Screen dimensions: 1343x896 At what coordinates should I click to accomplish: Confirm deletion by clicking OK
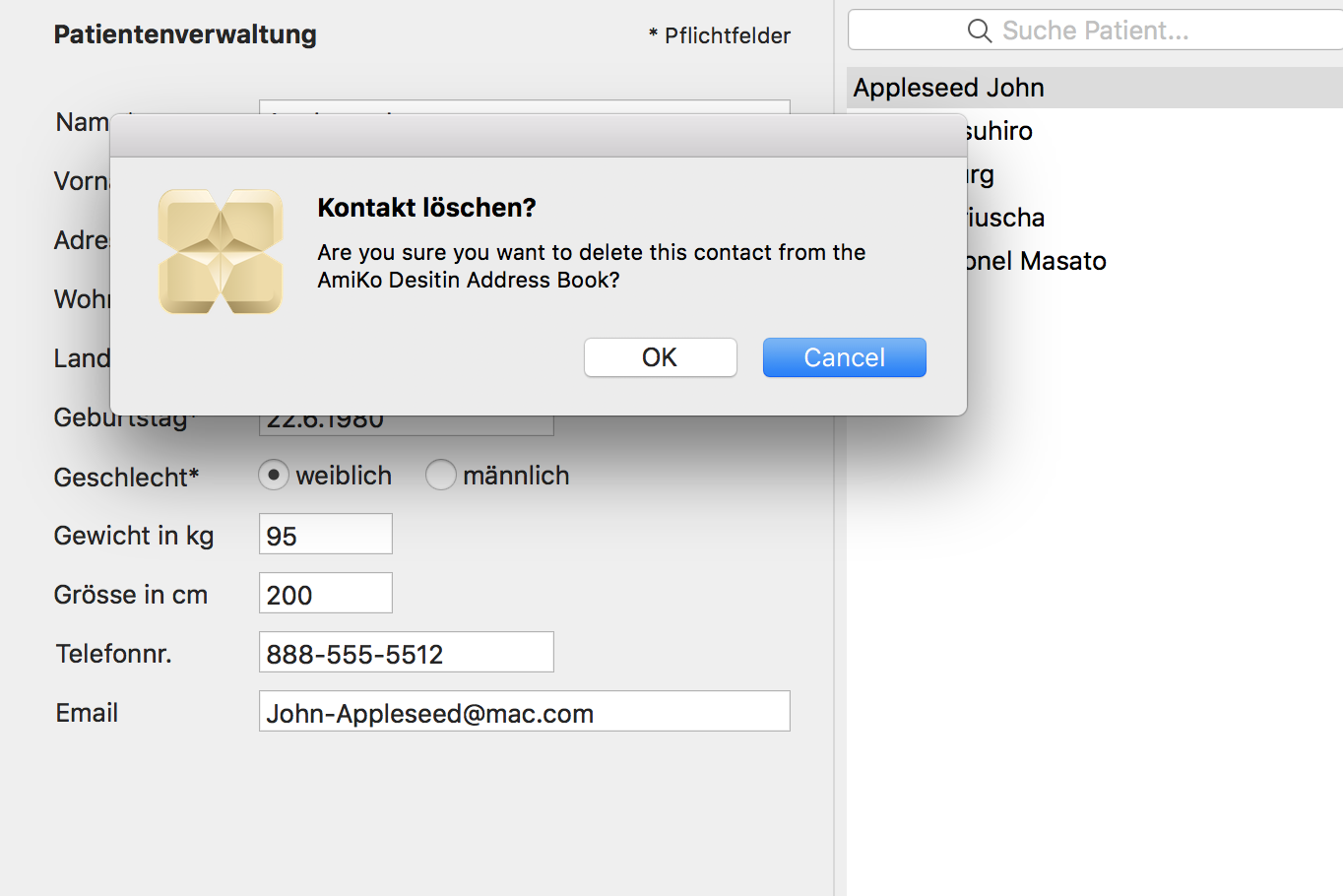[x=660, y=357]
